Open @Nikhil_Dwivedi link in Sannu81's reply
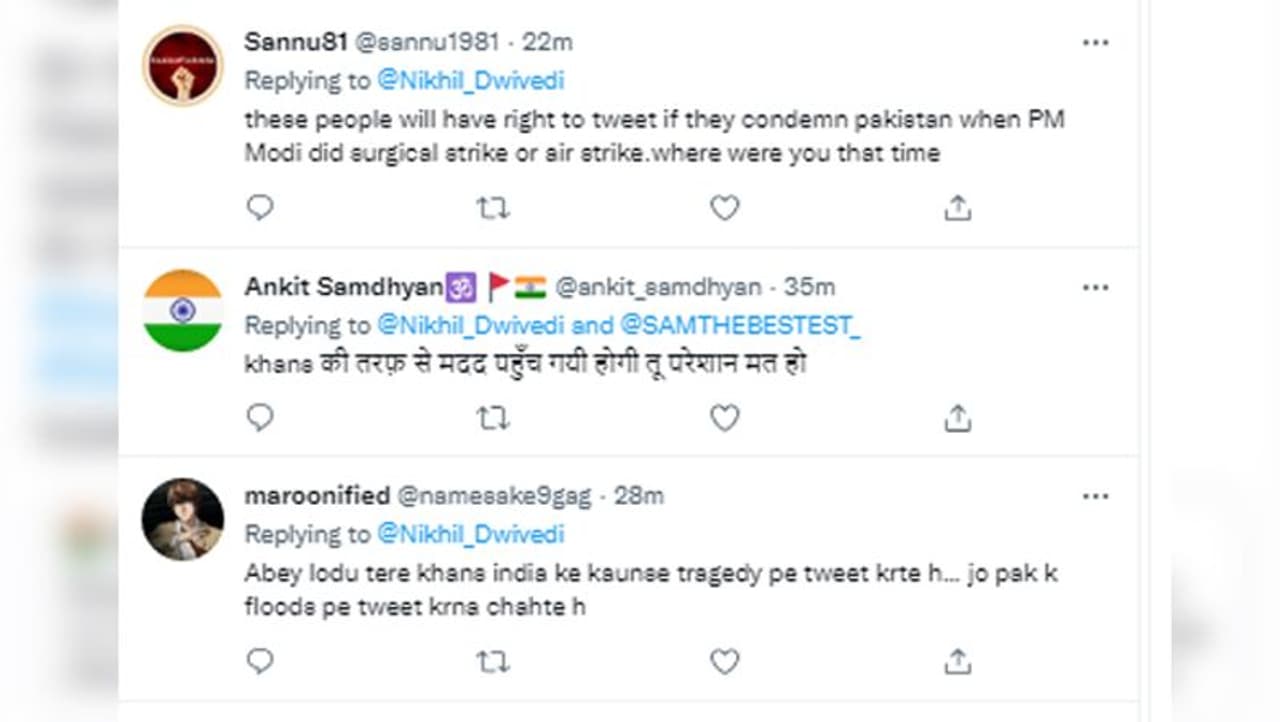 pos(470,81)
